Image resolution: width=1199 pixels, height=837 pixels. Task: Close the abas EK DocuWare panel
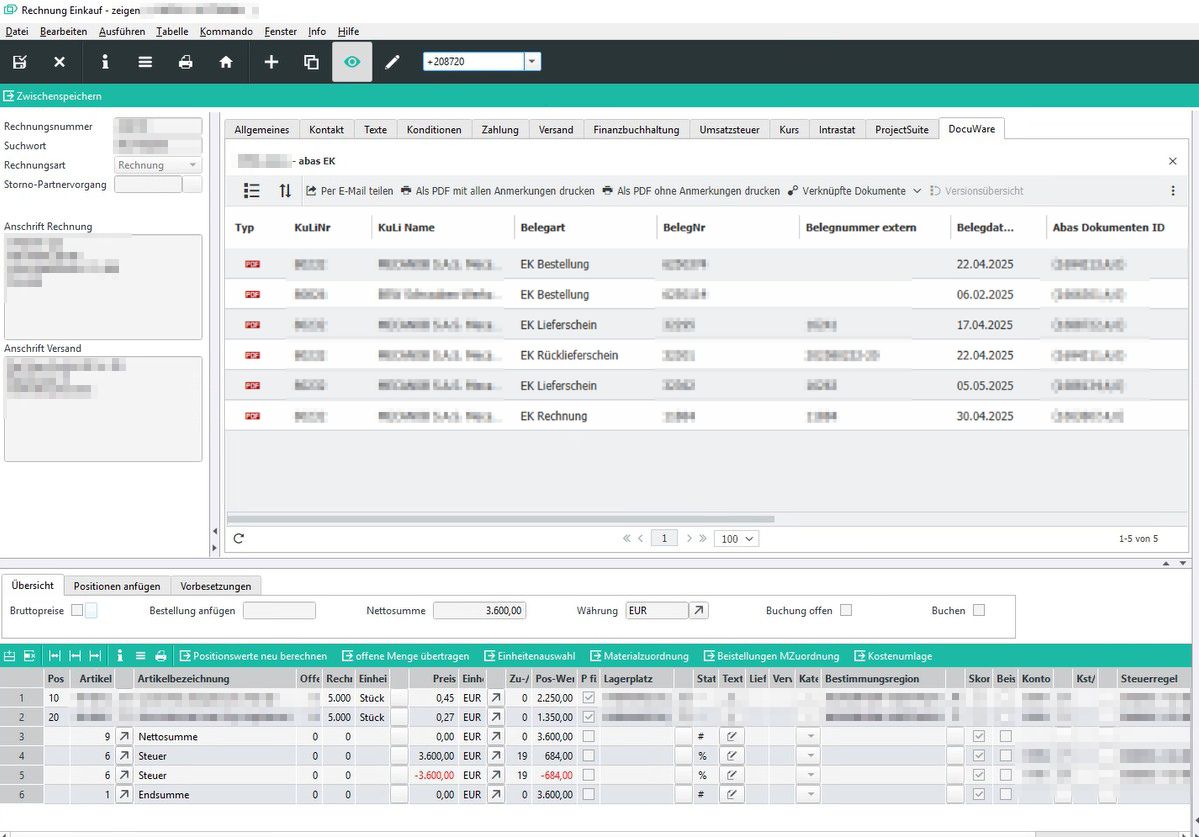click(1172, 161)
